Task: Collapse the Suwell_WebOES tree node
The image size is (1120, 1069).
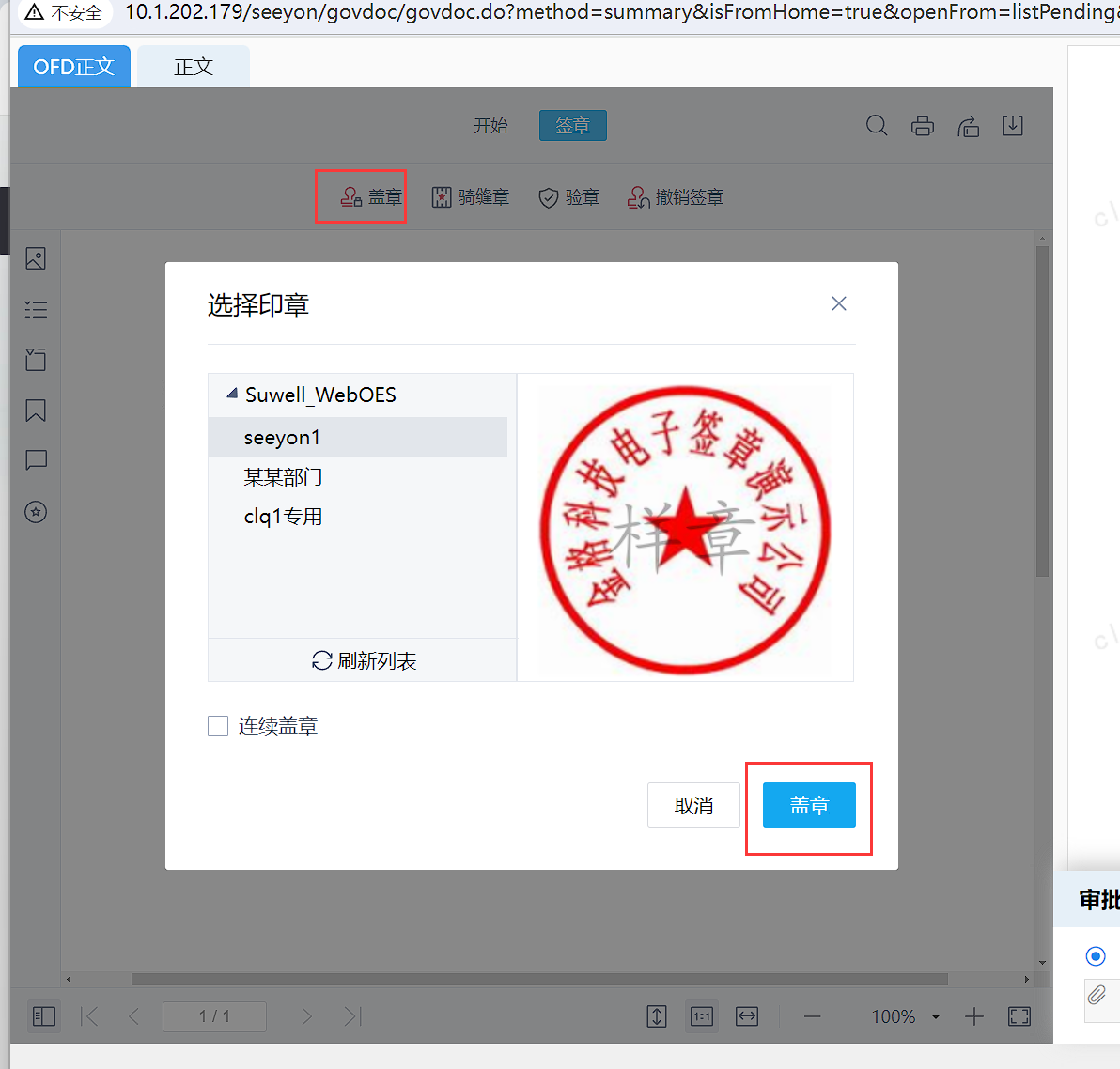Action: click(231, 394)
